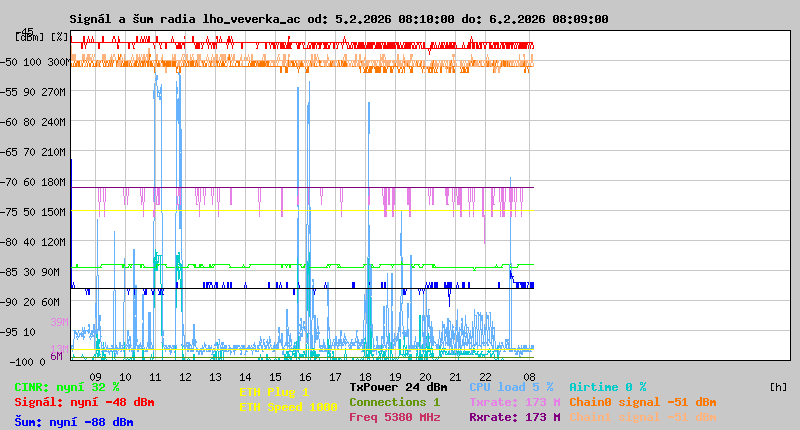This screenshot has width=800, height=430.
Task: Click the Chain1 signal legend label
Action: click(643, 417)
